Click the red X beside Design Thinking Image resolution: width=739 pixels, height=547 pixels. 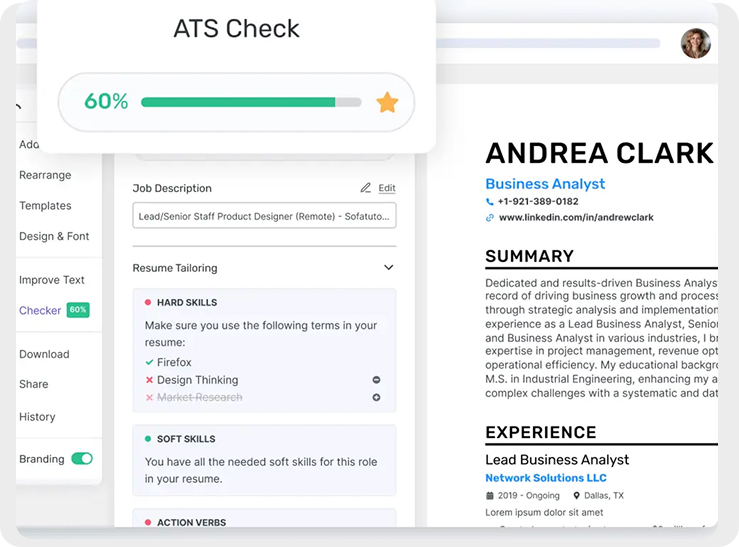(x=149, y=381)
